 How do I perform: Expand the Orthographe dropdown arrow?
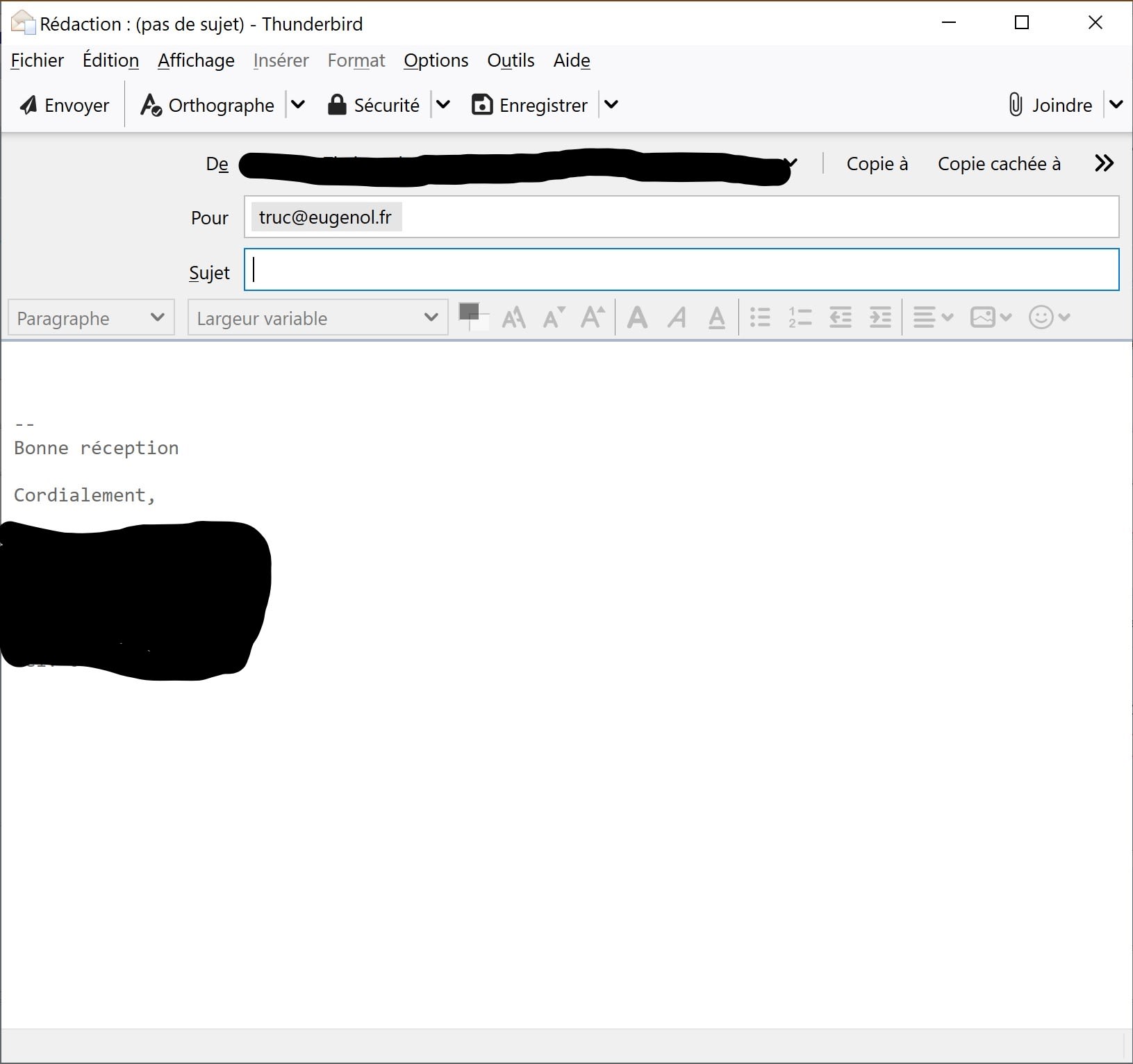298,106
